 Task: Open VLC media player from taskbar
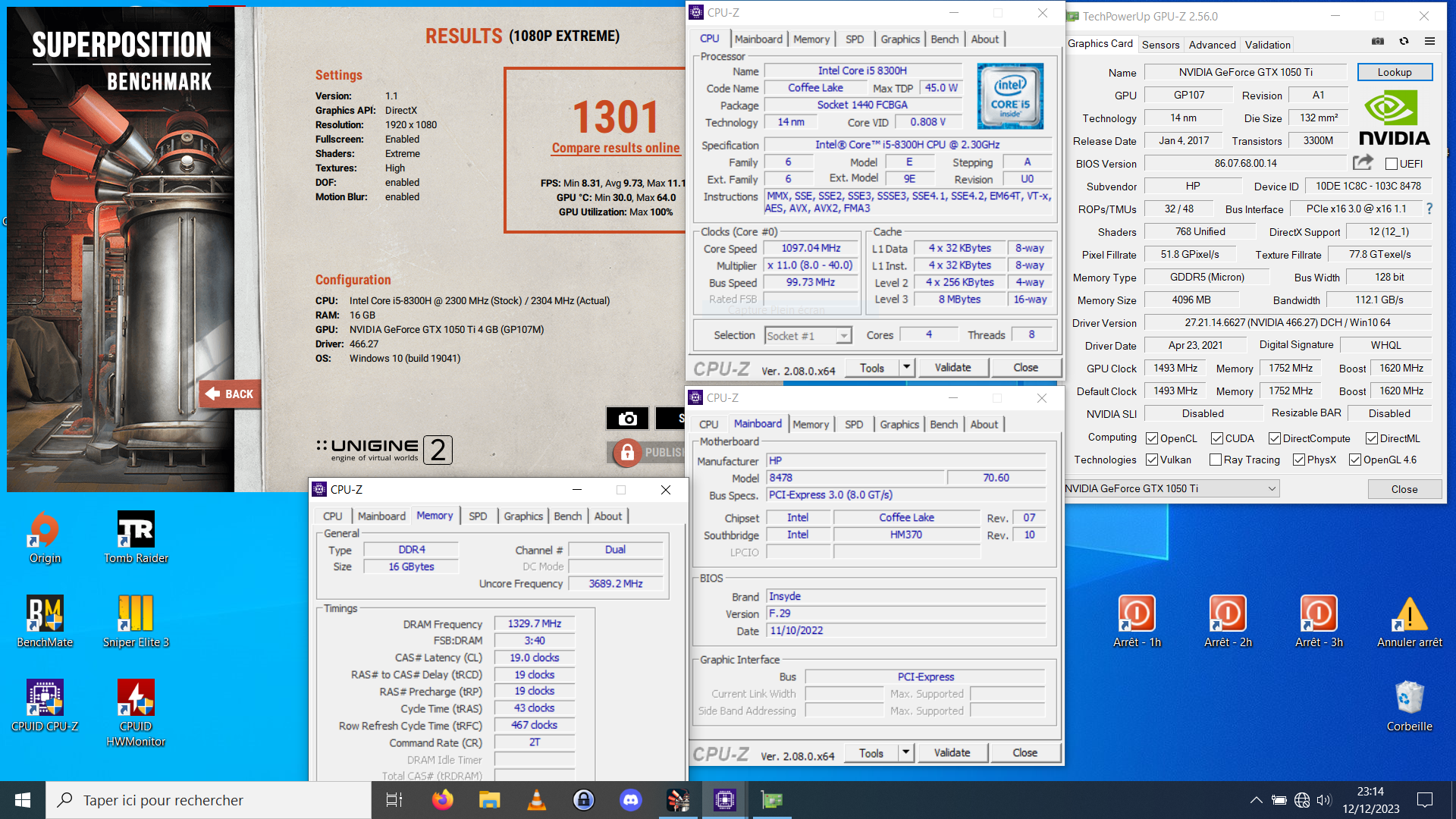coord(537,800)
